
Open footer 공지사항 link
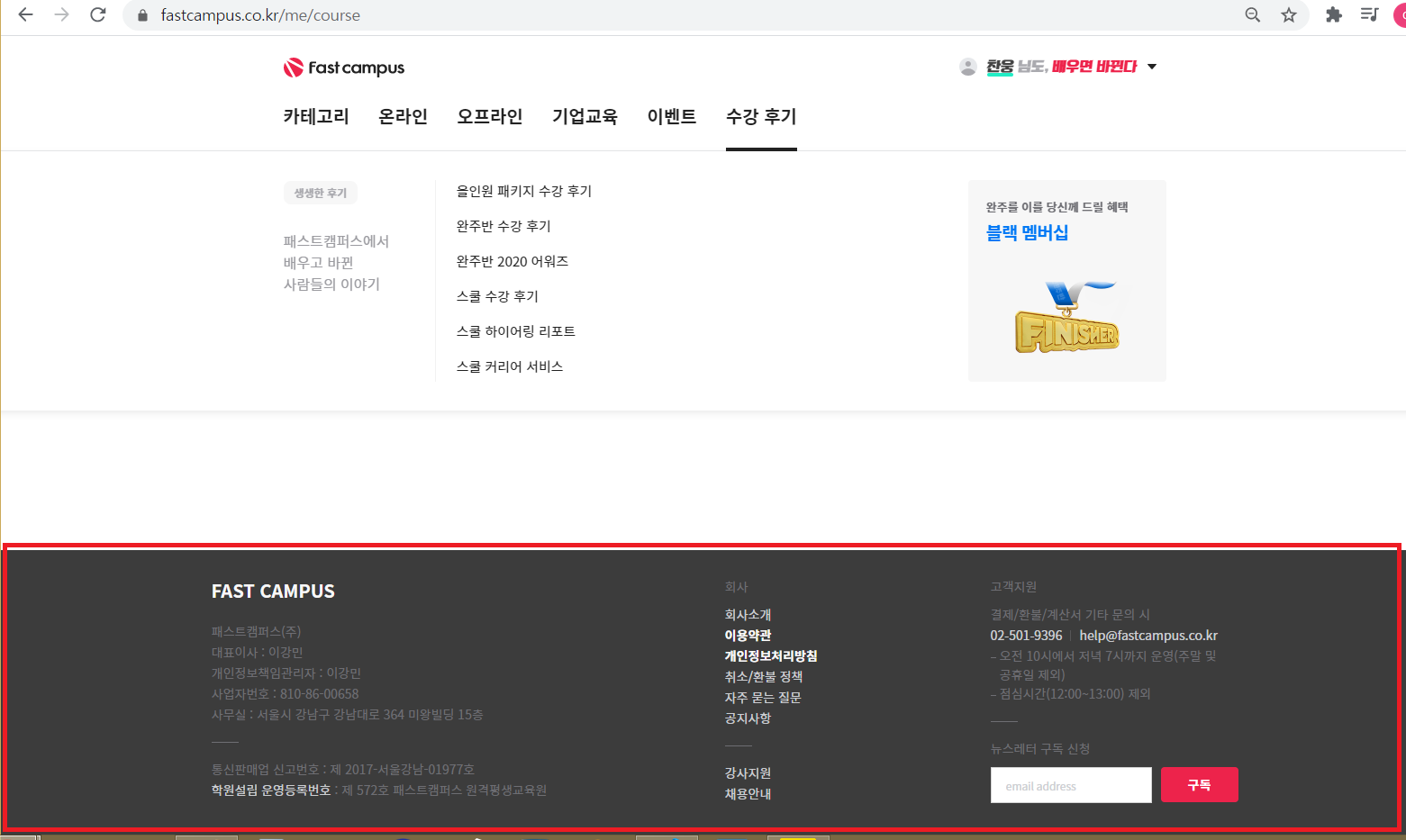pyautogui.click(x=748, y=718)
